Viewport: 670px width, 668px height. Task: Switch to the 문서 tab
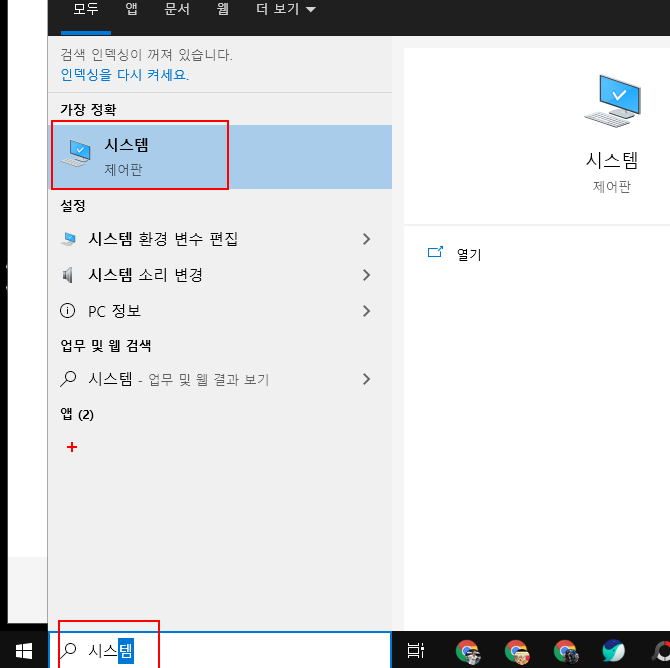pyautogui.click(x=177, y=9)
